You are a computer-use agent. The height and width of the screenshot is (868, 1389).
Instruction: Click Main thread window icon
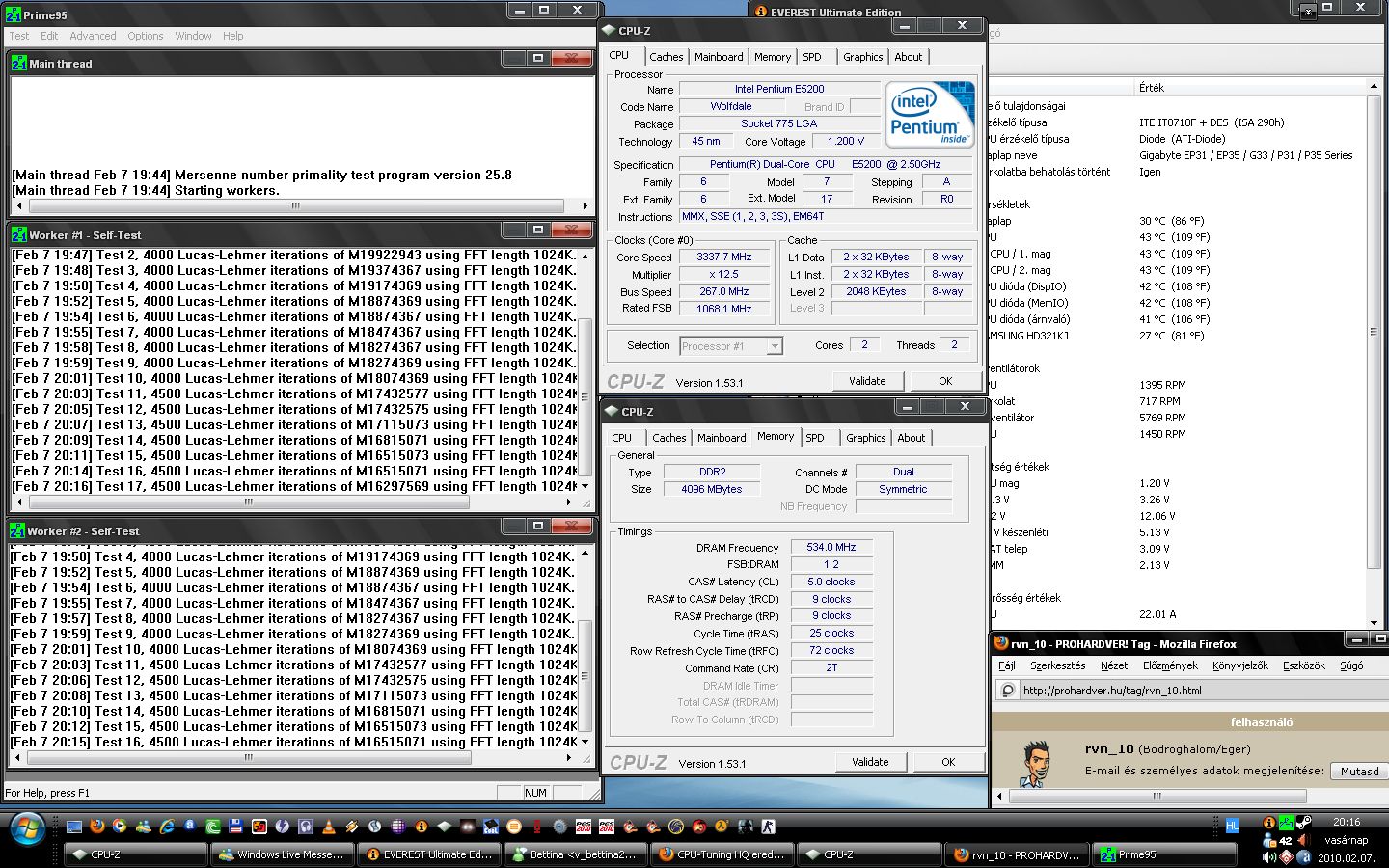tap(18, 63)
